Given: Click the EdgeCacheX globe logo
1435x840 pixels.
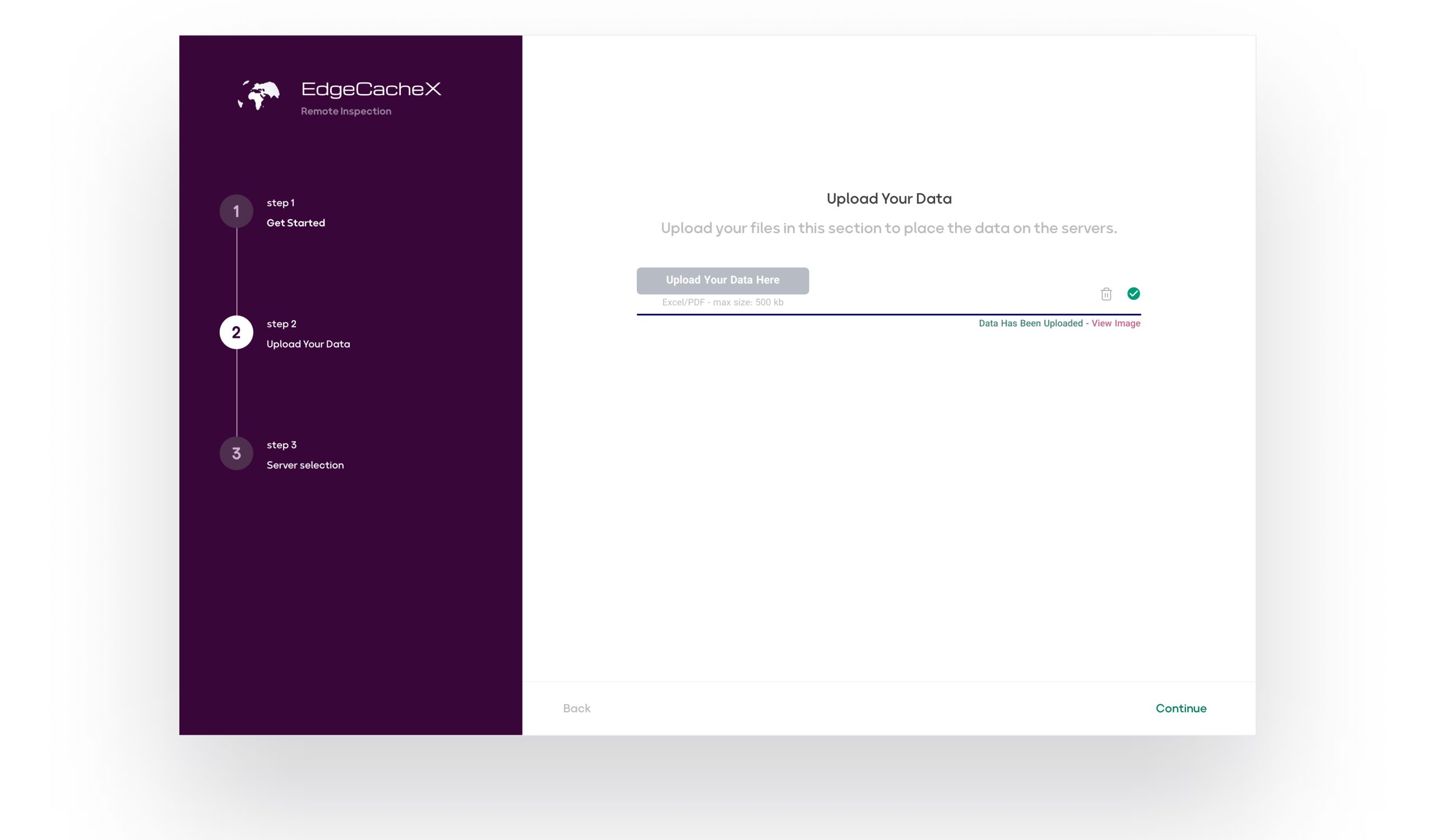Looking at the screenshot, I should (259, 95).
